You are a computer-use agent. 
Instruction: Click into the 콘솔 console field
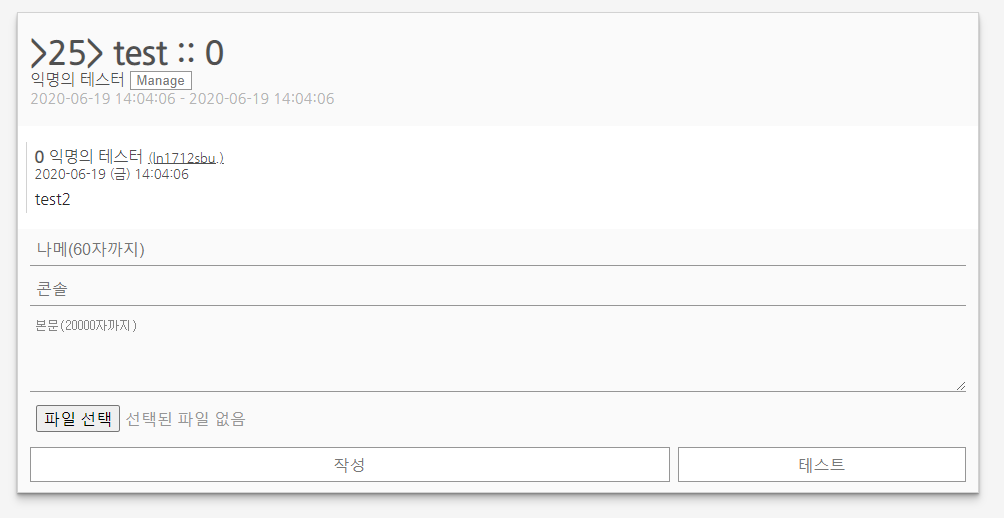click(x=497, y=289)
